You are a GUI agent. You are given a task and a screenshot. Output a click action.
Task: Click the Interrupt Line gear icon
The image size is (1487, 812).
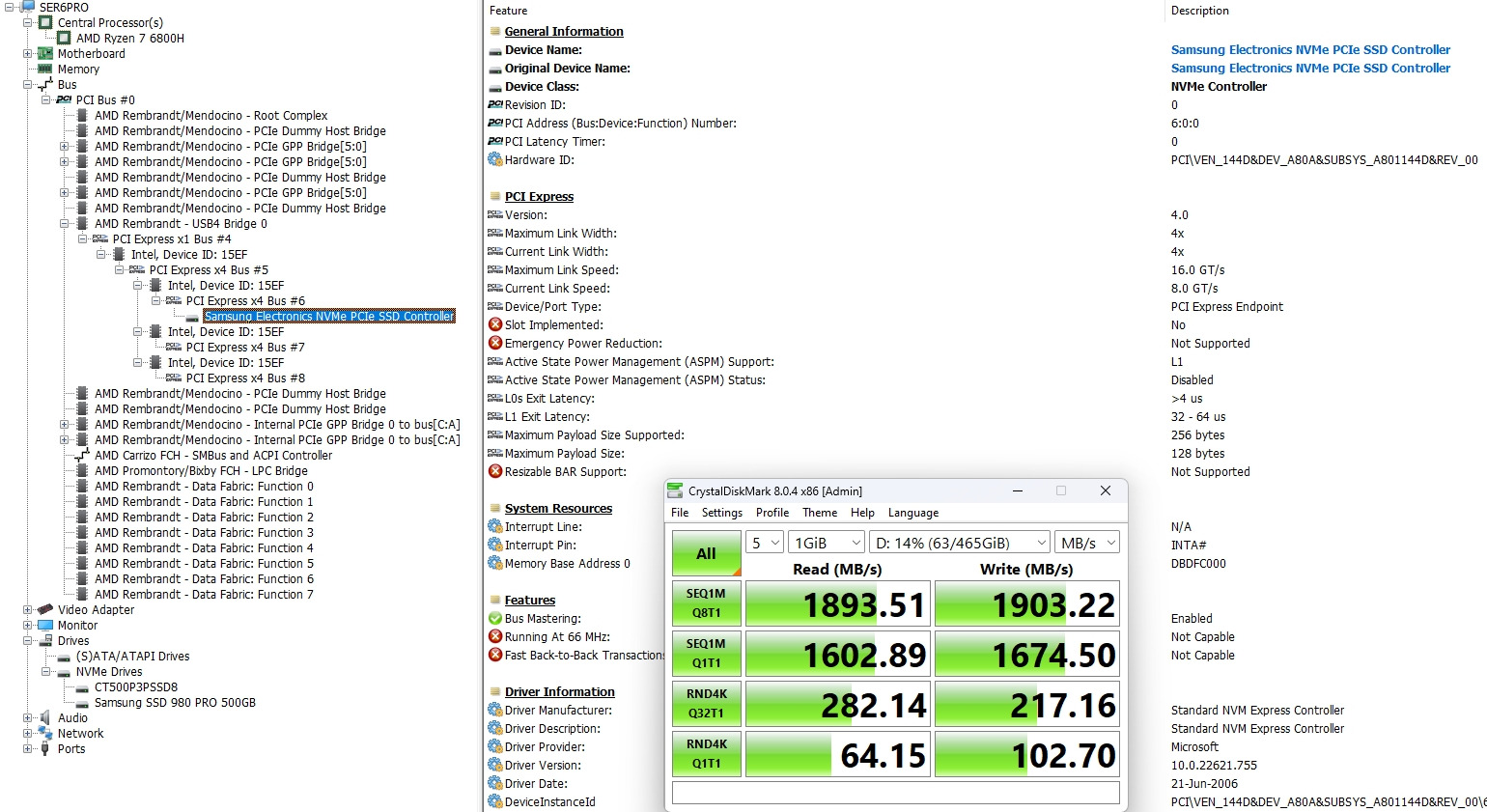tap(495, 526)
